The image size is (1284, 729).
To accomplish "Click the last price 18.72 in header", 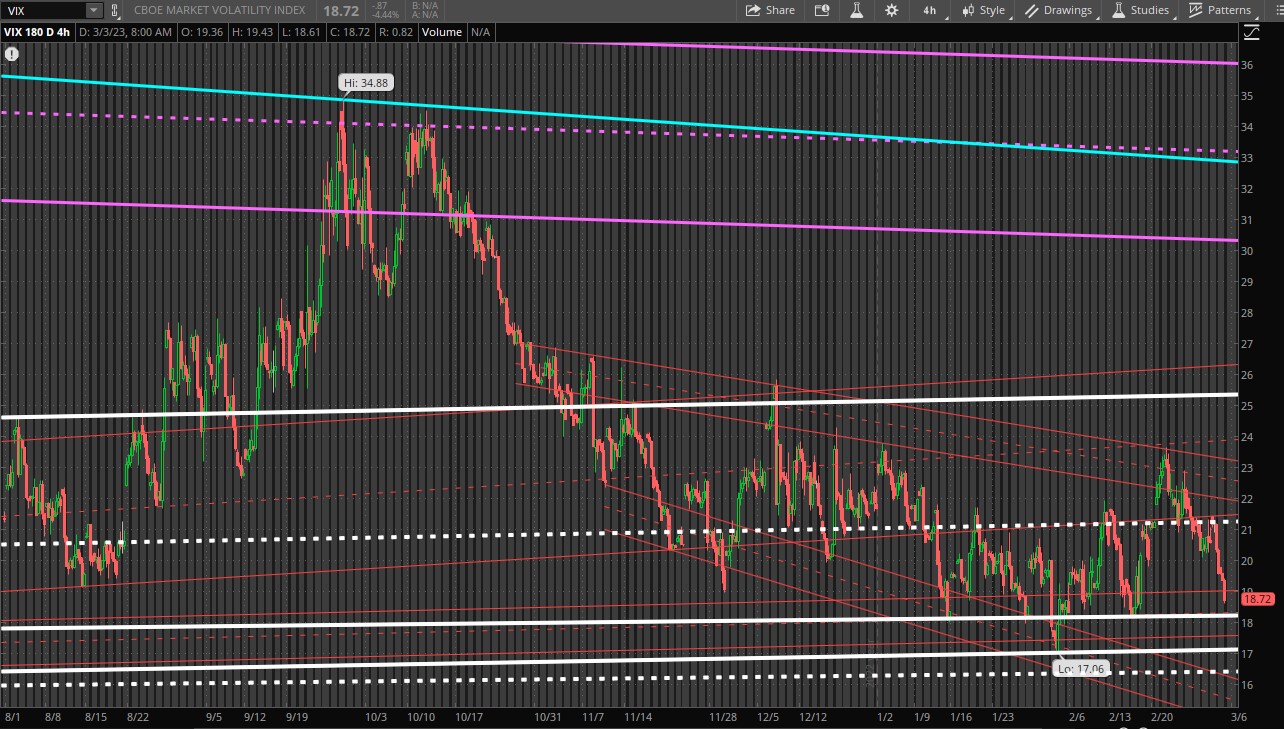I will click(339, 10).
